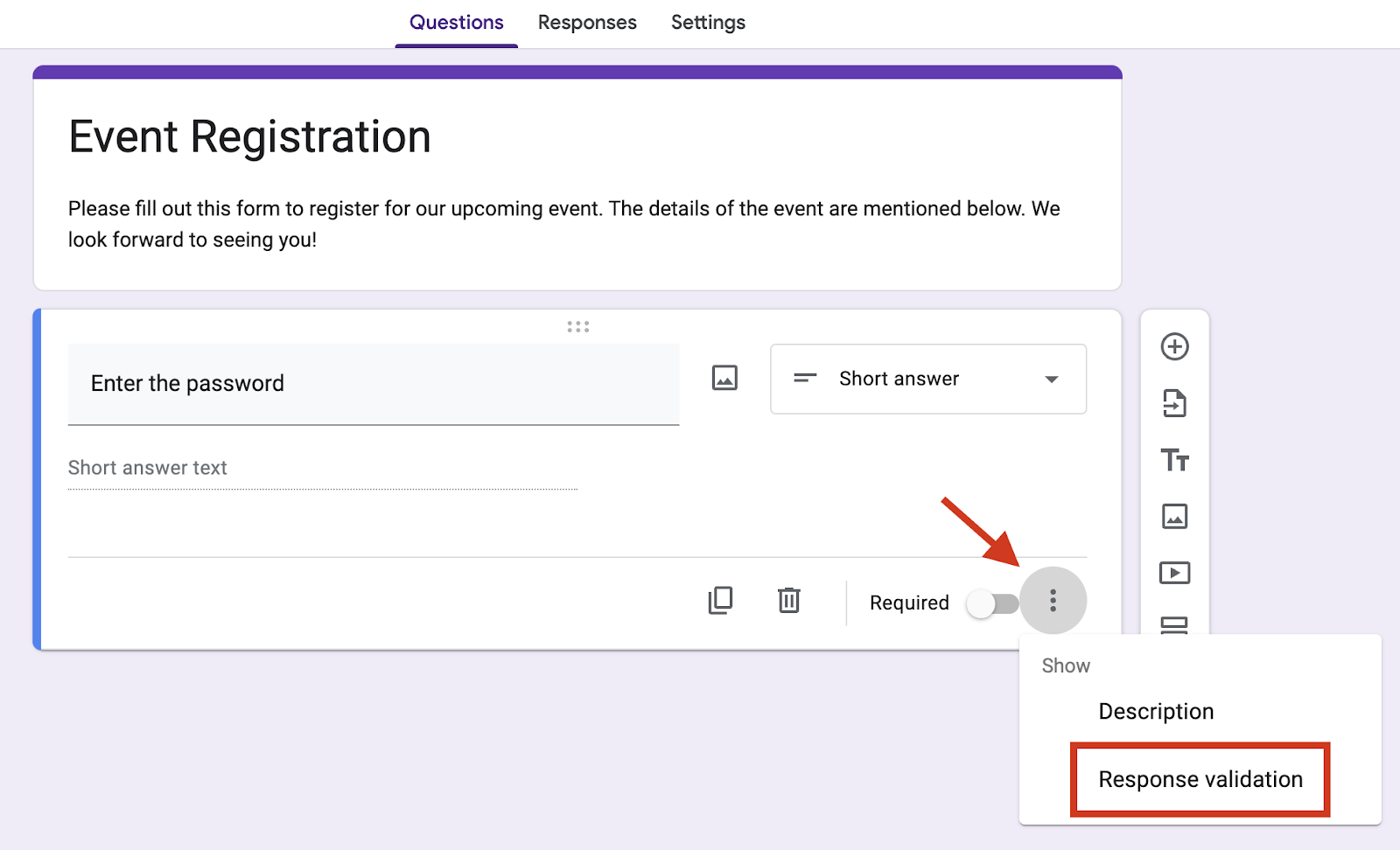This screenshot has width=1400, height=850.
Task: Add image from the side toolbar
Action: click(1174, 517)
